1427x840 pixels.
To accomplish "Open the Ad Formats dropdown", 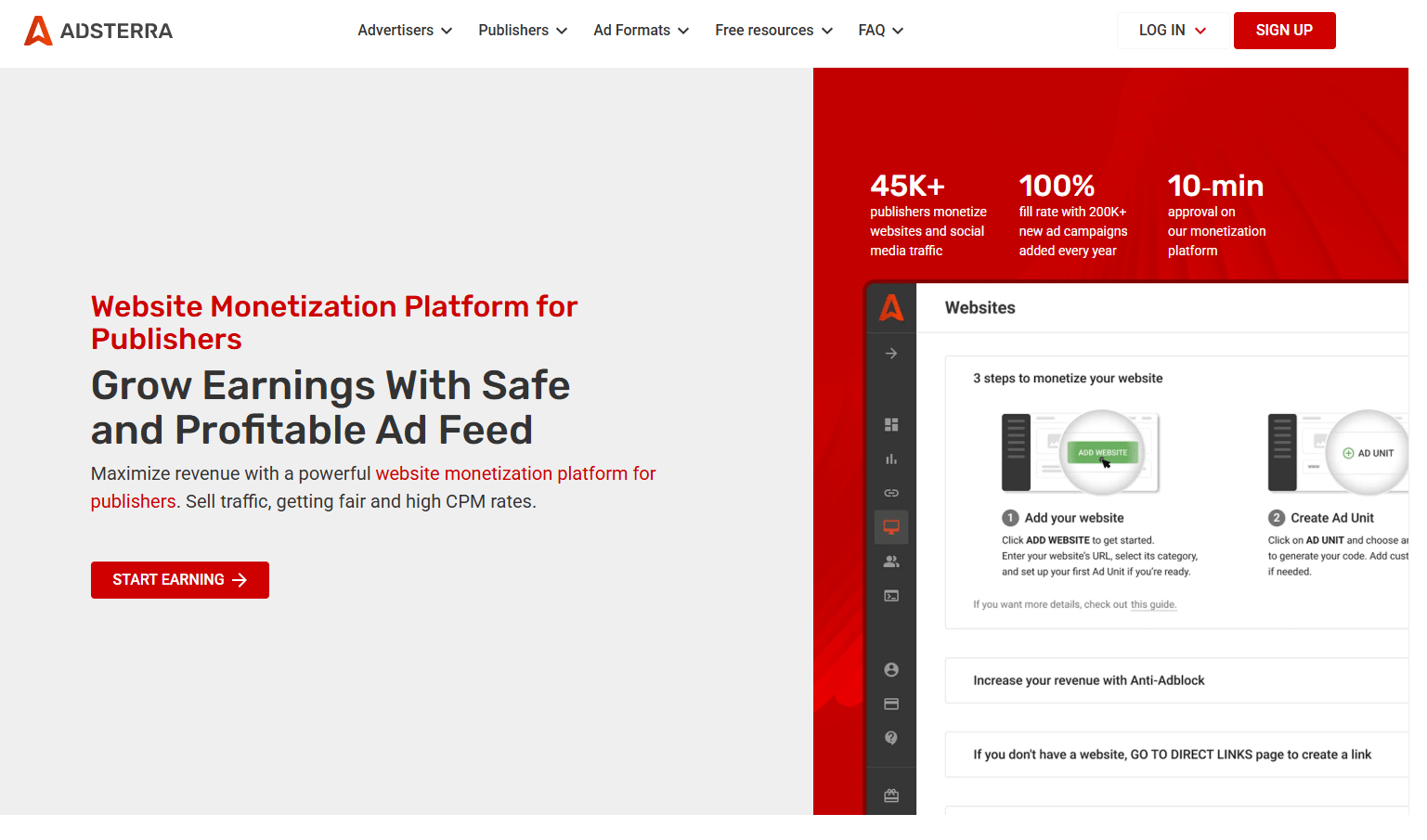I will tap(642, 31).
